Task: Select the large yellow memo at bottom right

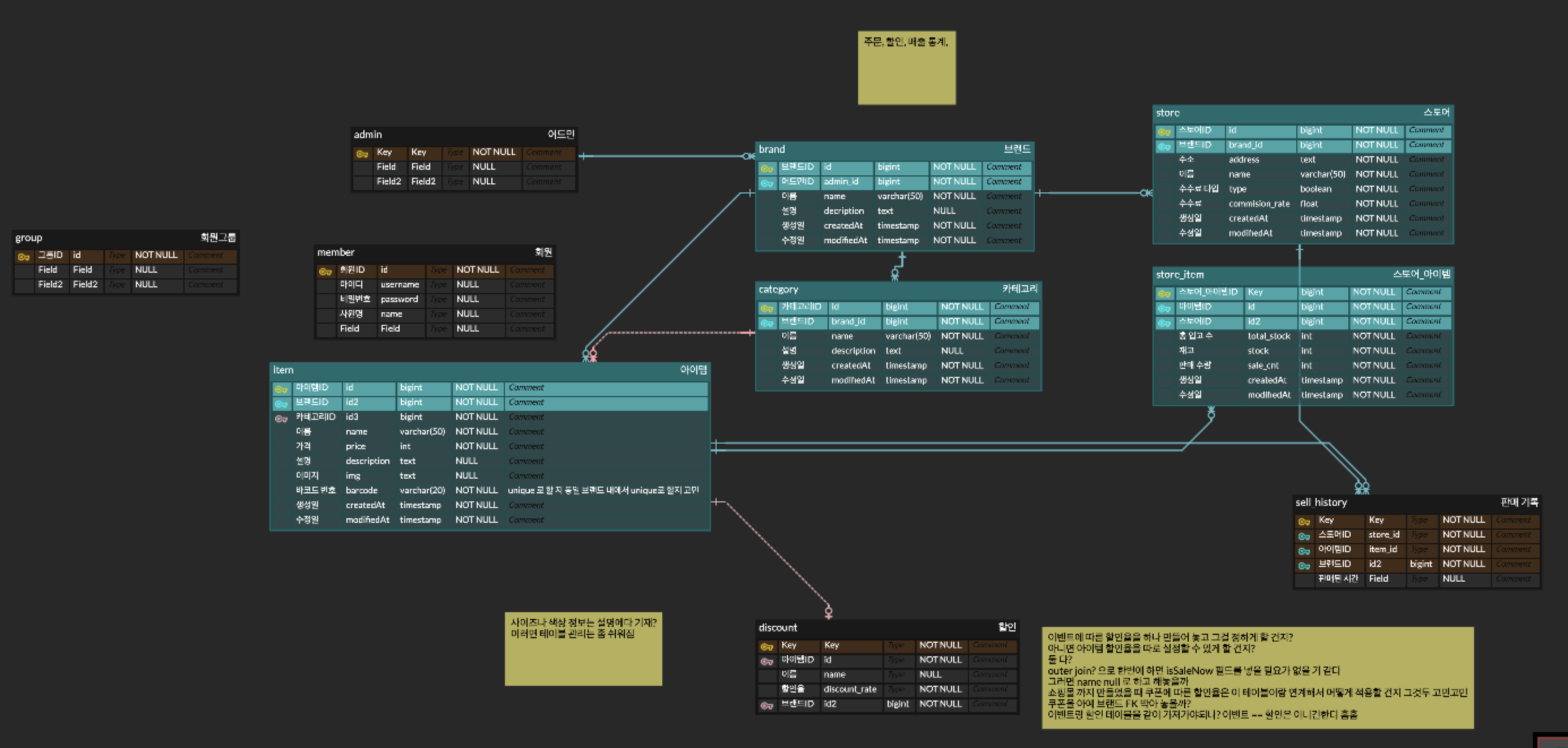Action: pyautogui.click(x=1257, y=677)
